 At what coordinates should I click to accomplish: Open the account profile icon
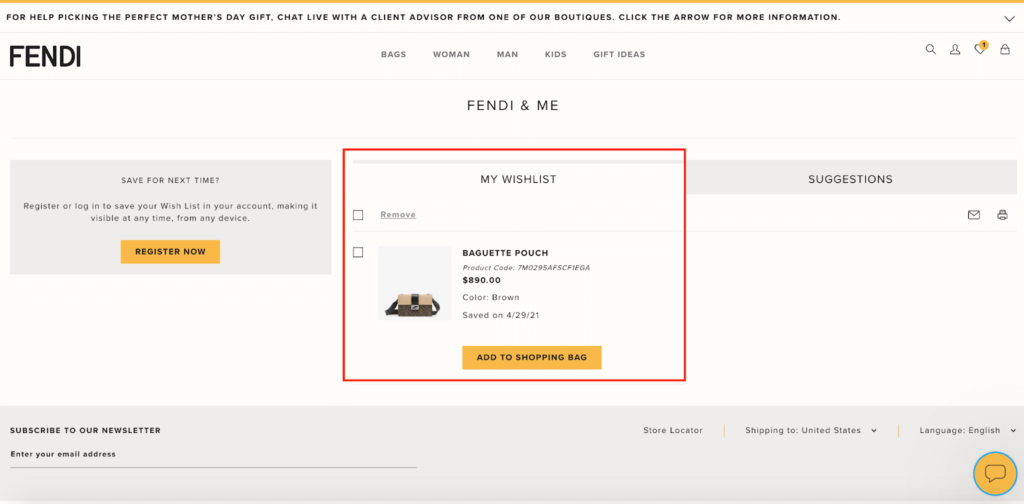point(955,49)
